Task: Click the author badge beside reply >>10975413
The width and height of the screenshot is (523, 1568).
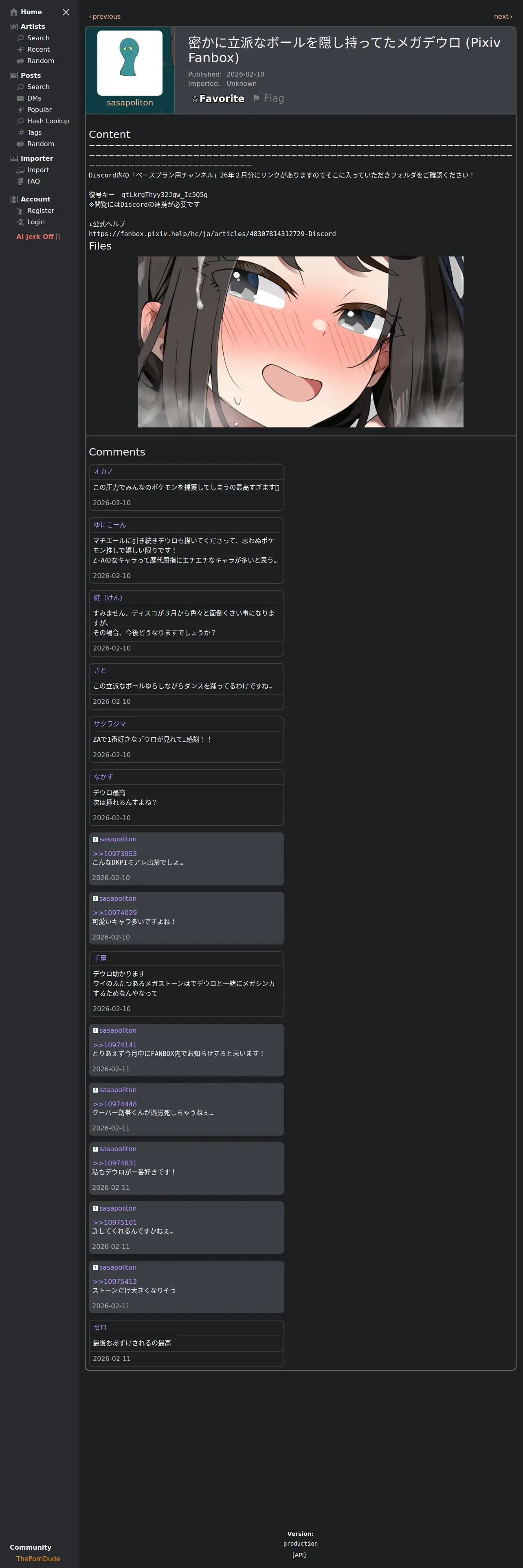Action: pyautogui.click(x=95, y=1267)
